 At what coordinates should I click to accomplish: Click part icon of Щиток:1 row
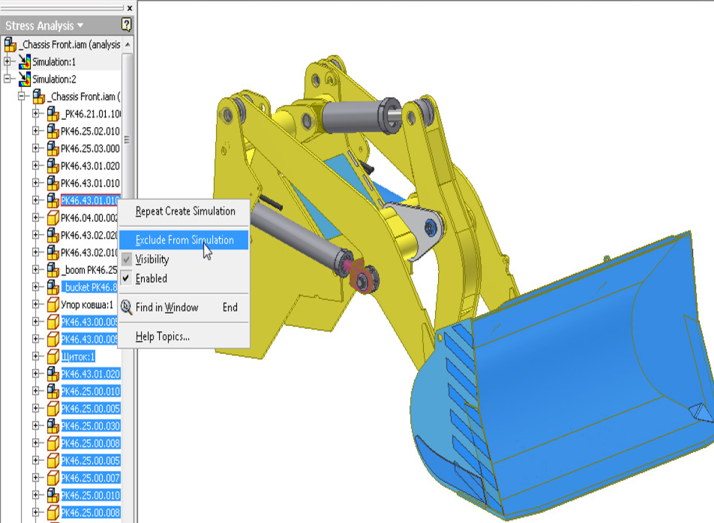tap(53, 356)
